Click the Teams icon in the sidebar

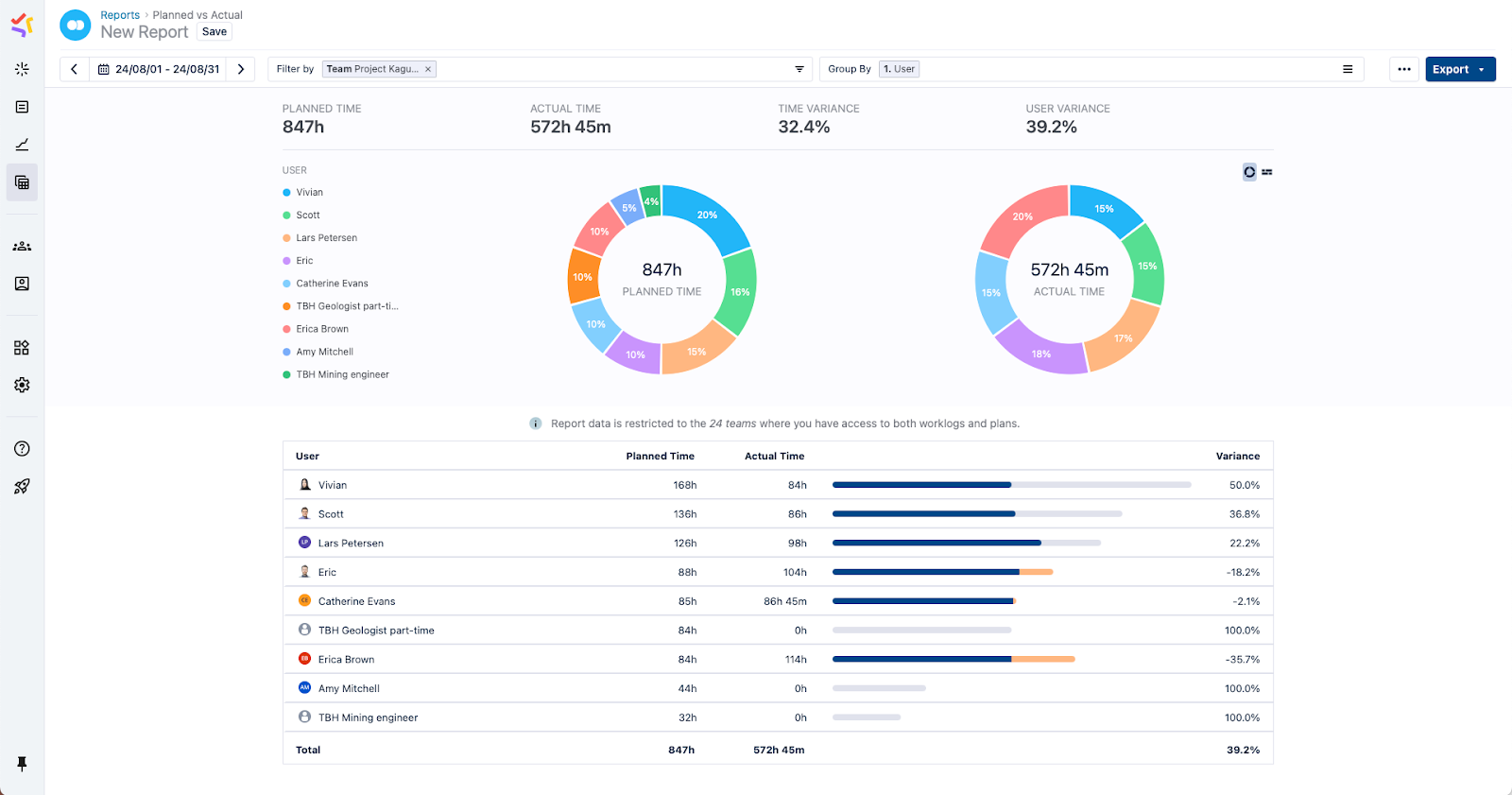tap(22, 246)
